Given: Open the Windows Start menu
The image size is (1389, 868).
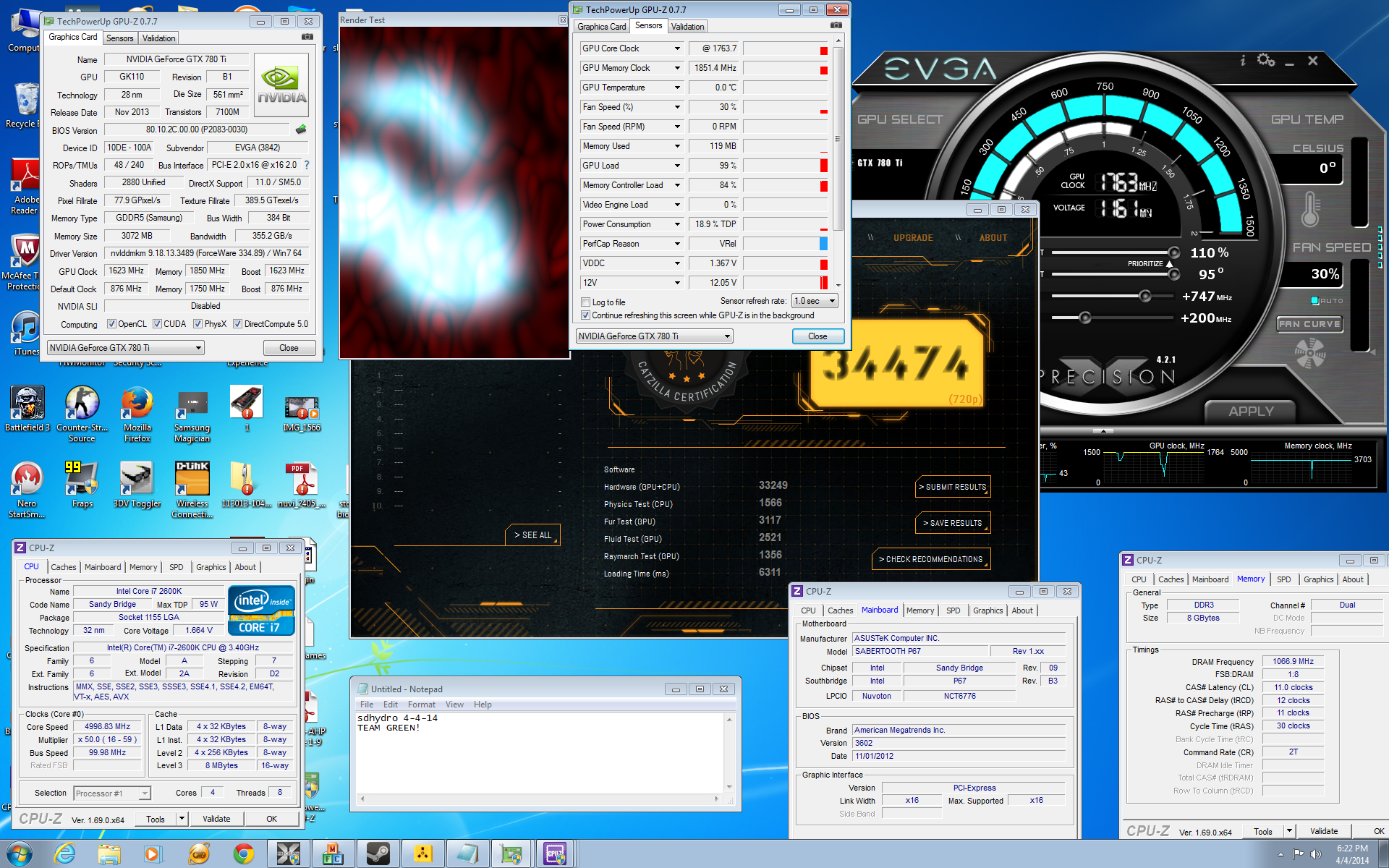Looking at the screenshot, I should [x=19, y=854].
